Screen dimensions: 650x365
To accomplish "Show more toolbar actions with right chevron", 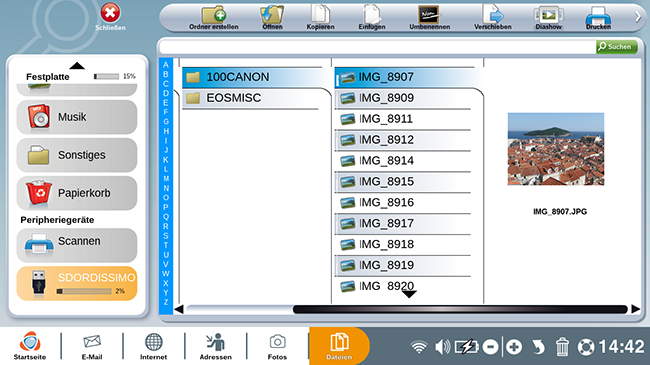I will pyautogui.click(x=638, y=17).
